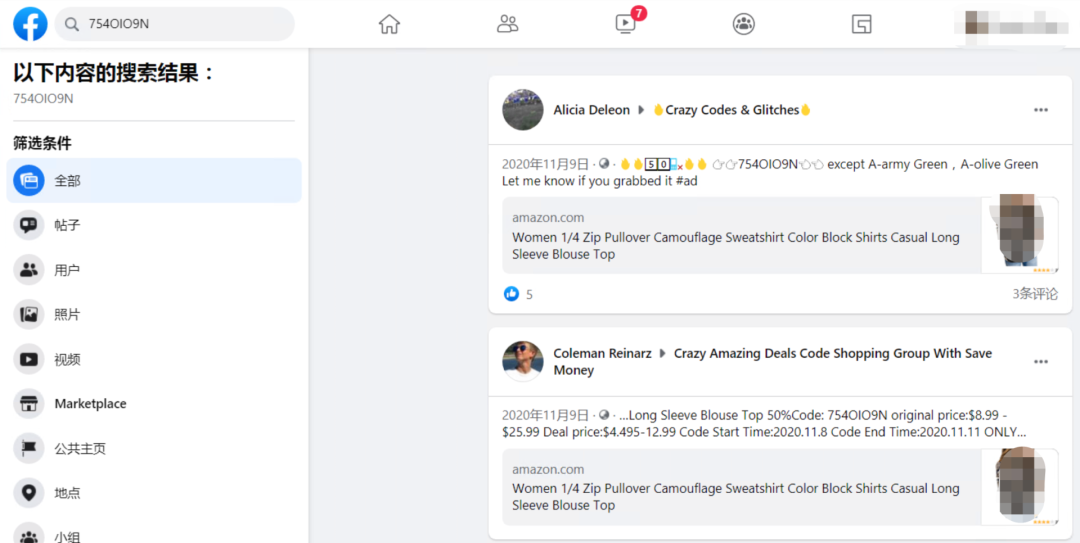This screenshot has width=1080, height=543.
Task: Click the search magnifier icon
Action: coord(72,24)
